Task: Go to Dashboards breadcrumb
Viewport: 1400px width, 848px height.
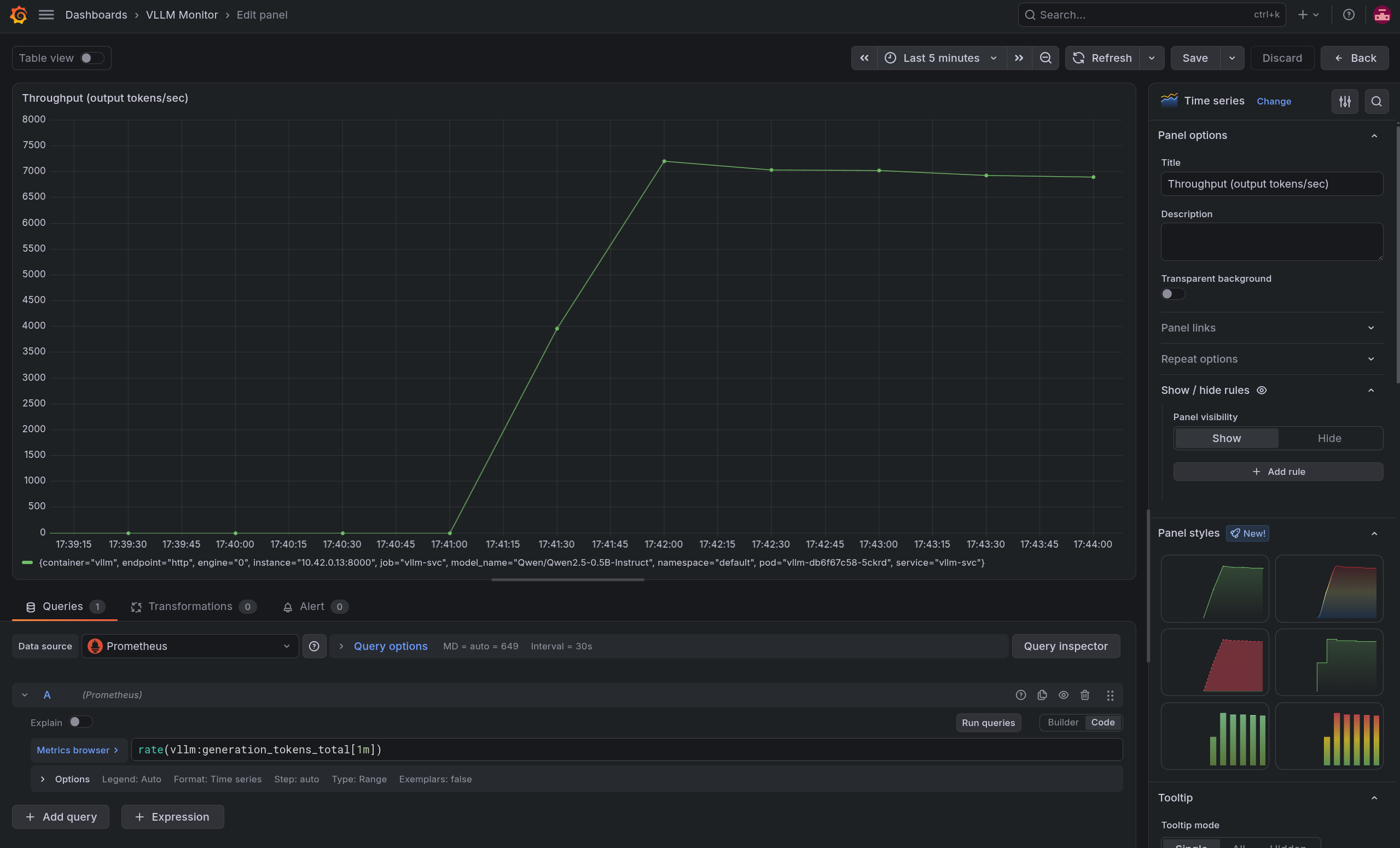Action: [96, 15]
